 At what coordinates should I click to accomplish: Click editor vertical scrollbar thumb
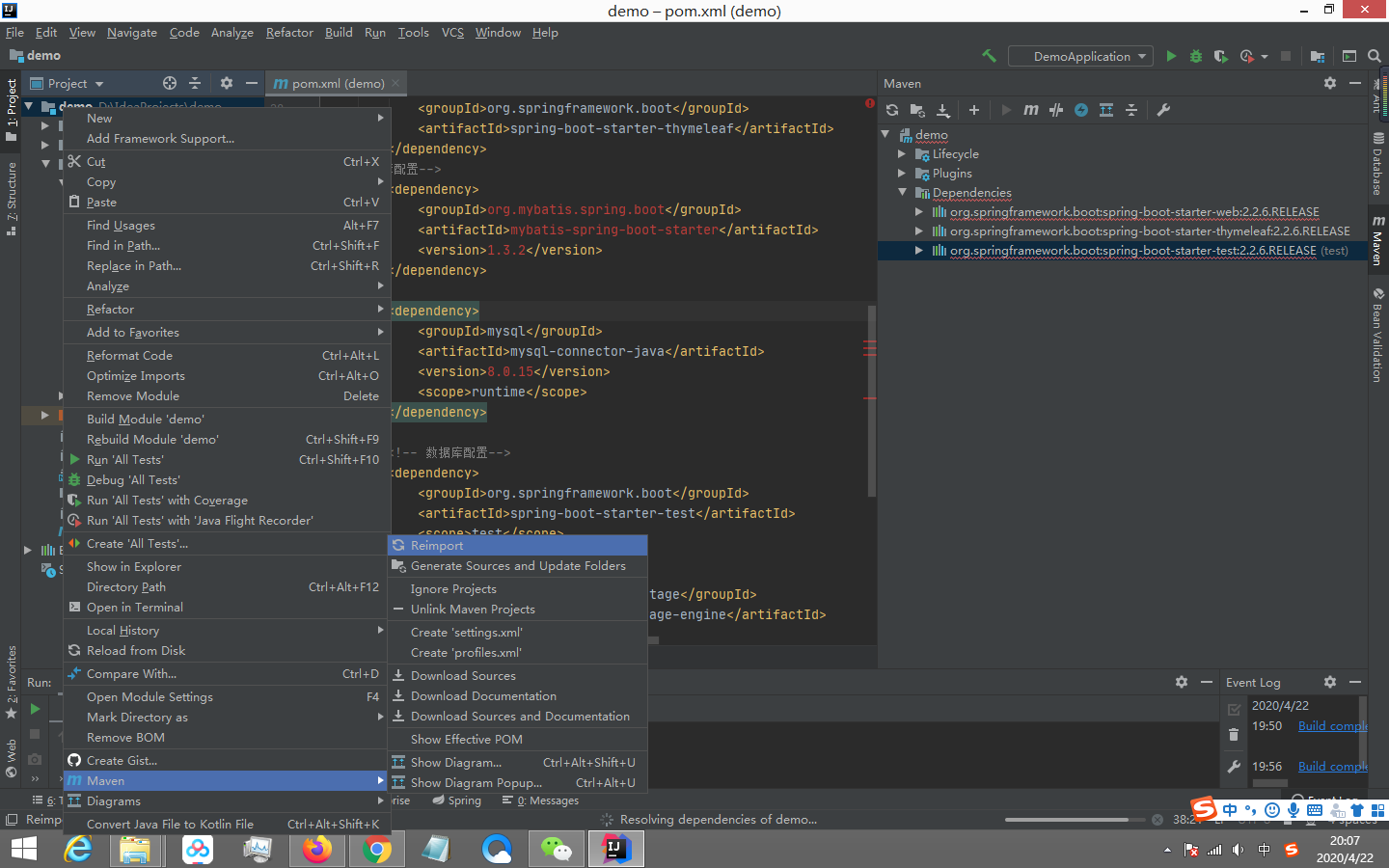click(872, 400)
